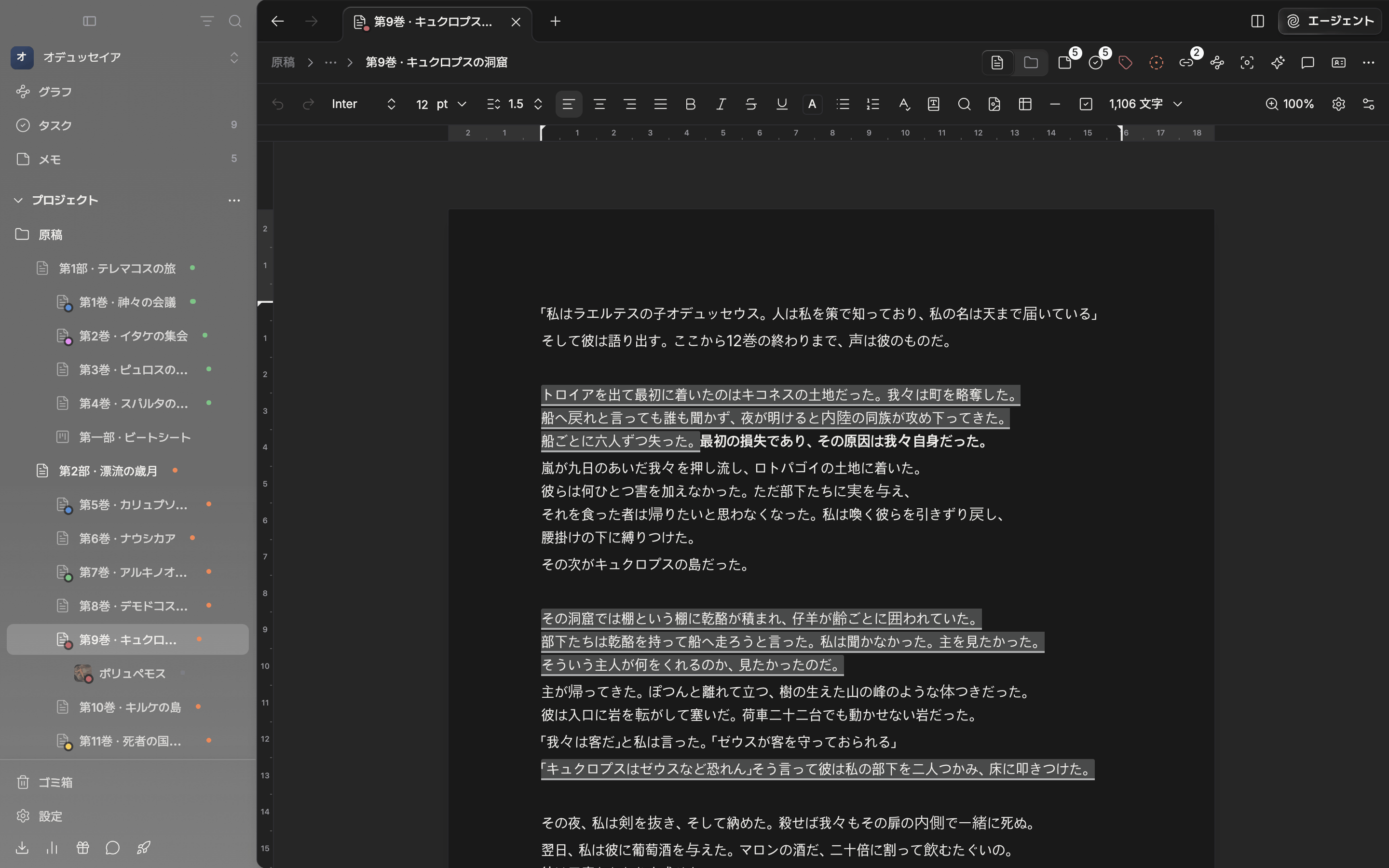This screenshot has height=868, width=1389.
Task: Open ゴミ箱 in the sidebar
Action: point(127,782)
